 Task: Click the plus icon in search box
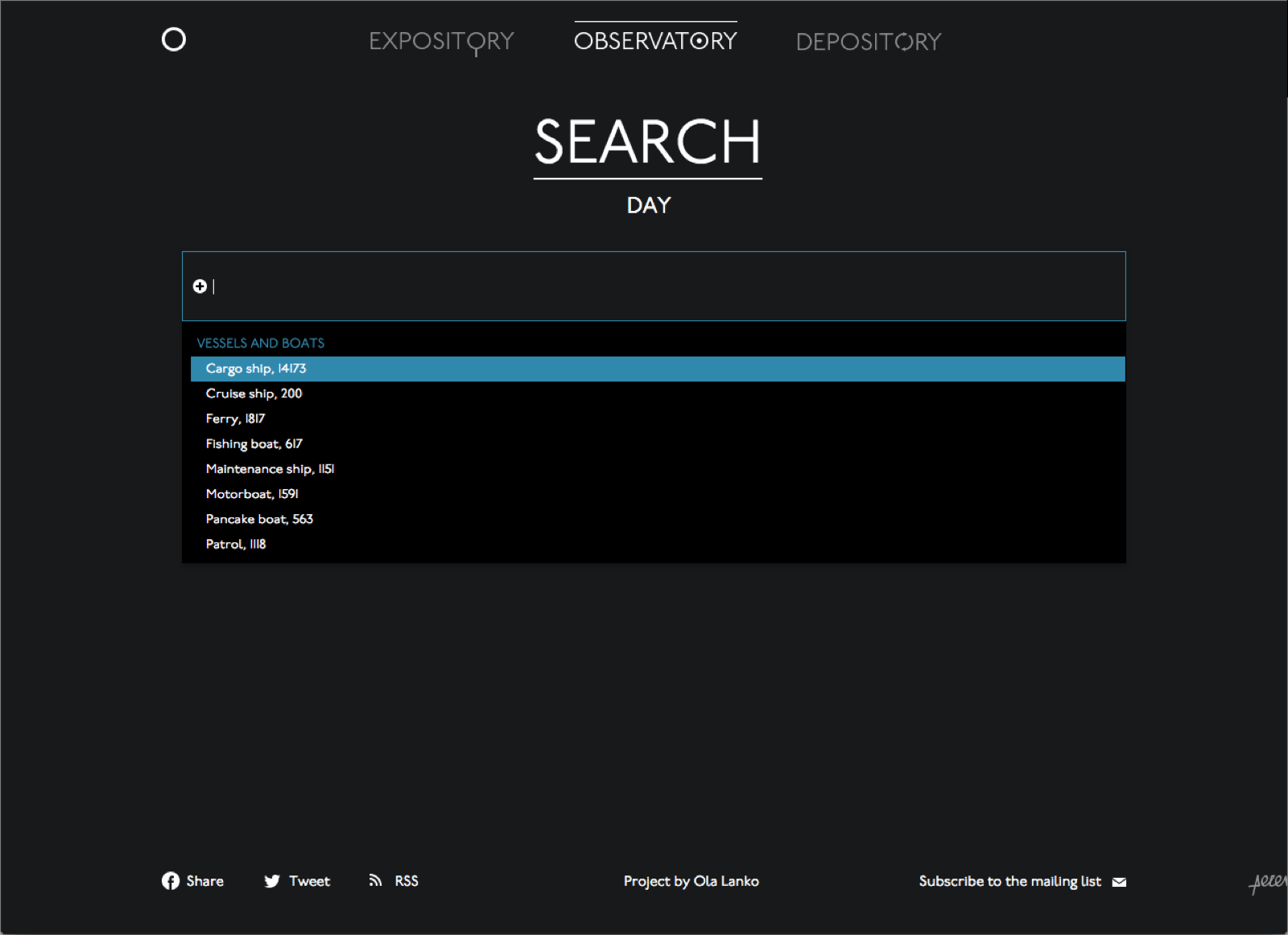200,286
